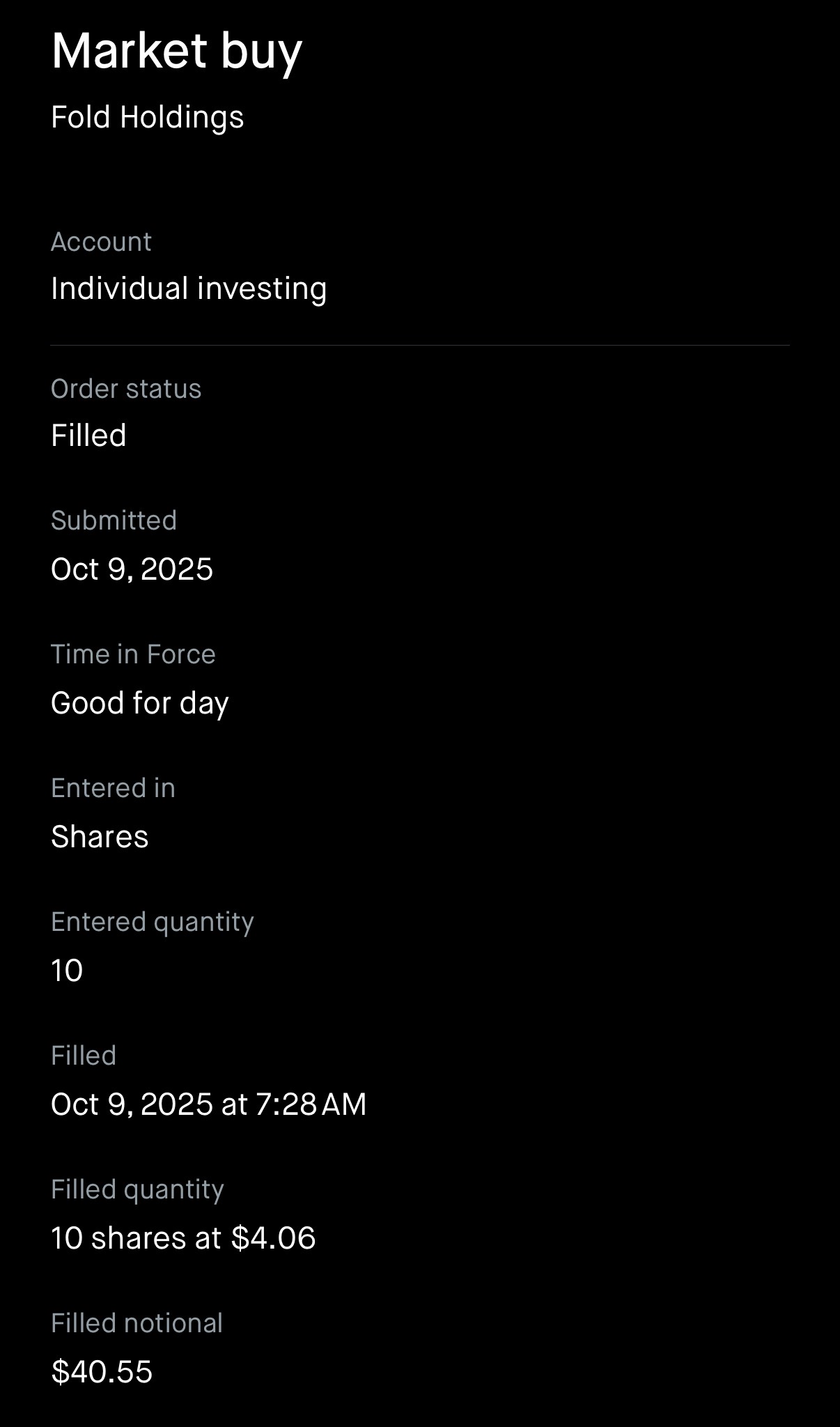The width and height of the screenshot is (840, 1427).
Task: Tap the Entered in label
Action: point(113,788)
